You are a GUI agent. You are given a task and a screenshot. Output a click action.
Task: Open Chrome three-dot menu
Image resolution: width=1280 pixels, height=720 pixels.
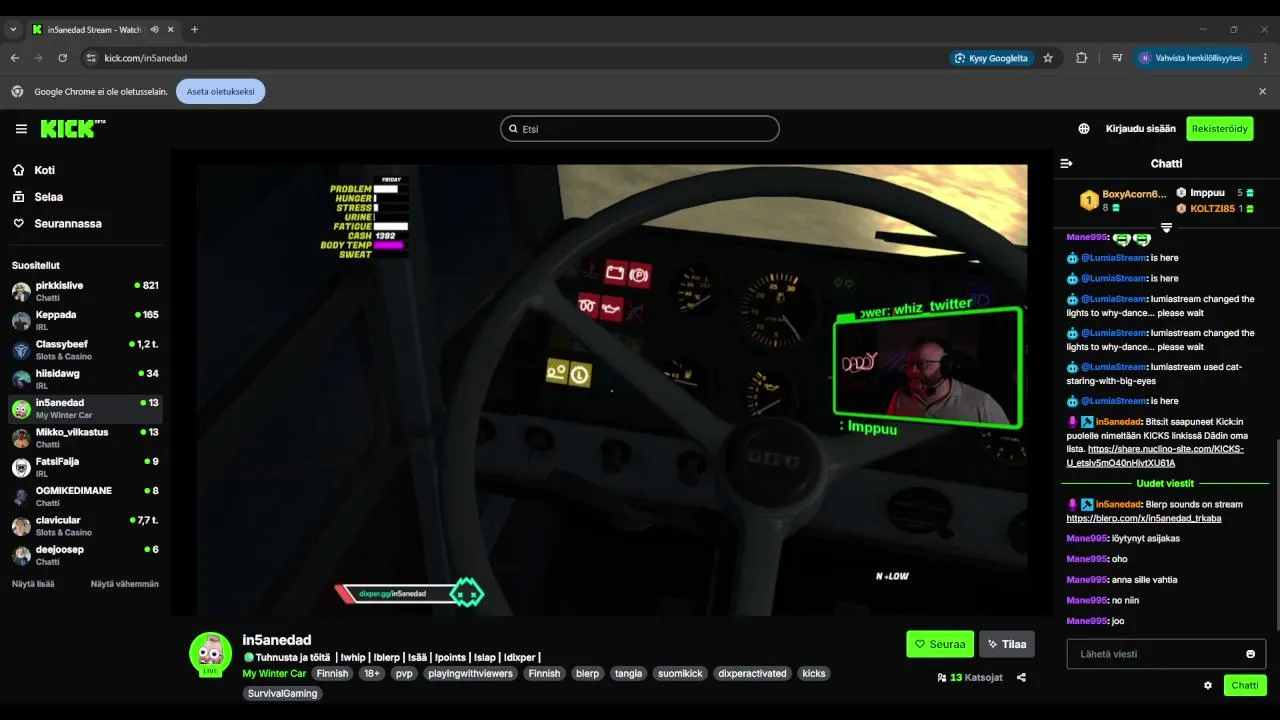tap(1265, 58)
